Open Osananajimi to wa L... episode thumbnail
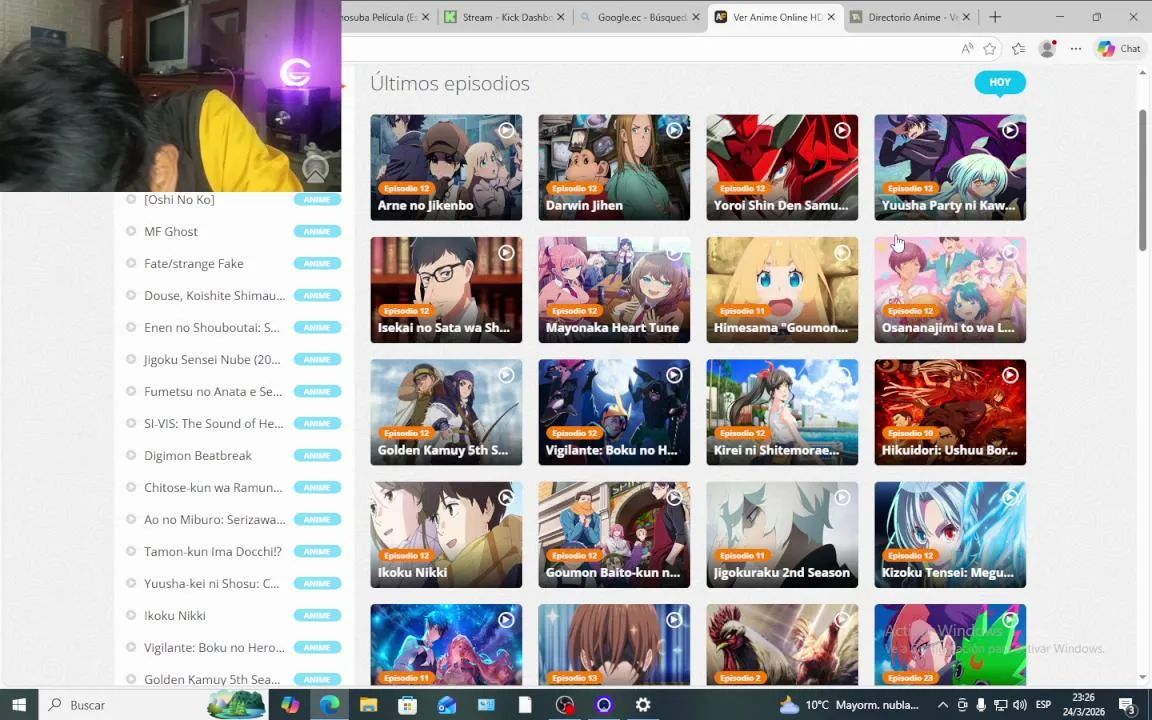The width and height of the screenshot is (1152, 720). pos(950,289)
